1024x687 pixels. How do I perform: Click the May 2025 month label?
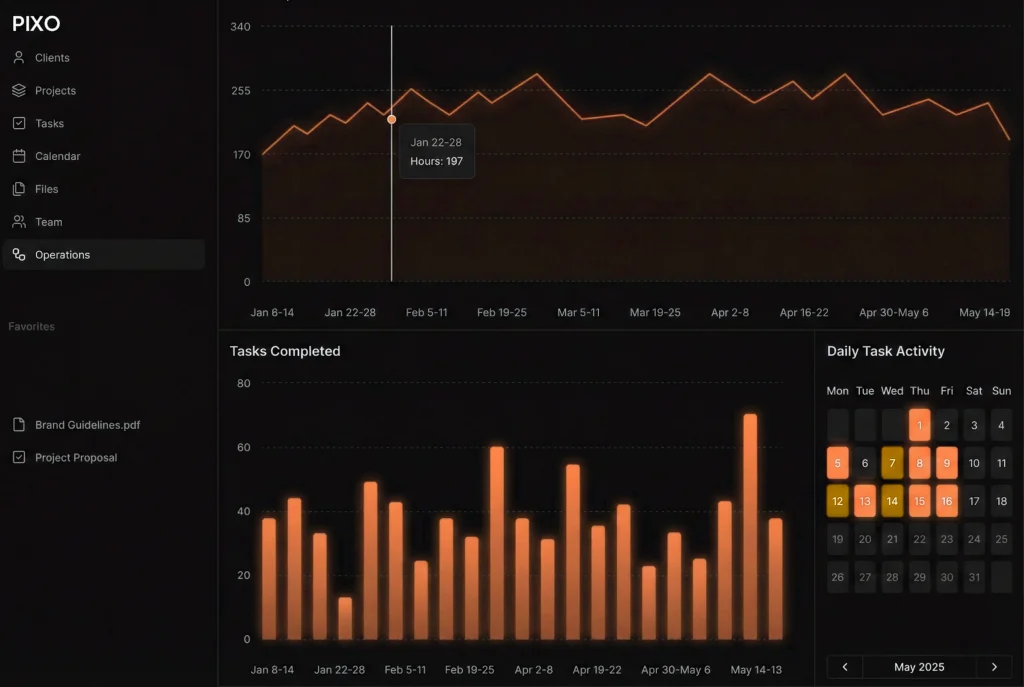919,667
